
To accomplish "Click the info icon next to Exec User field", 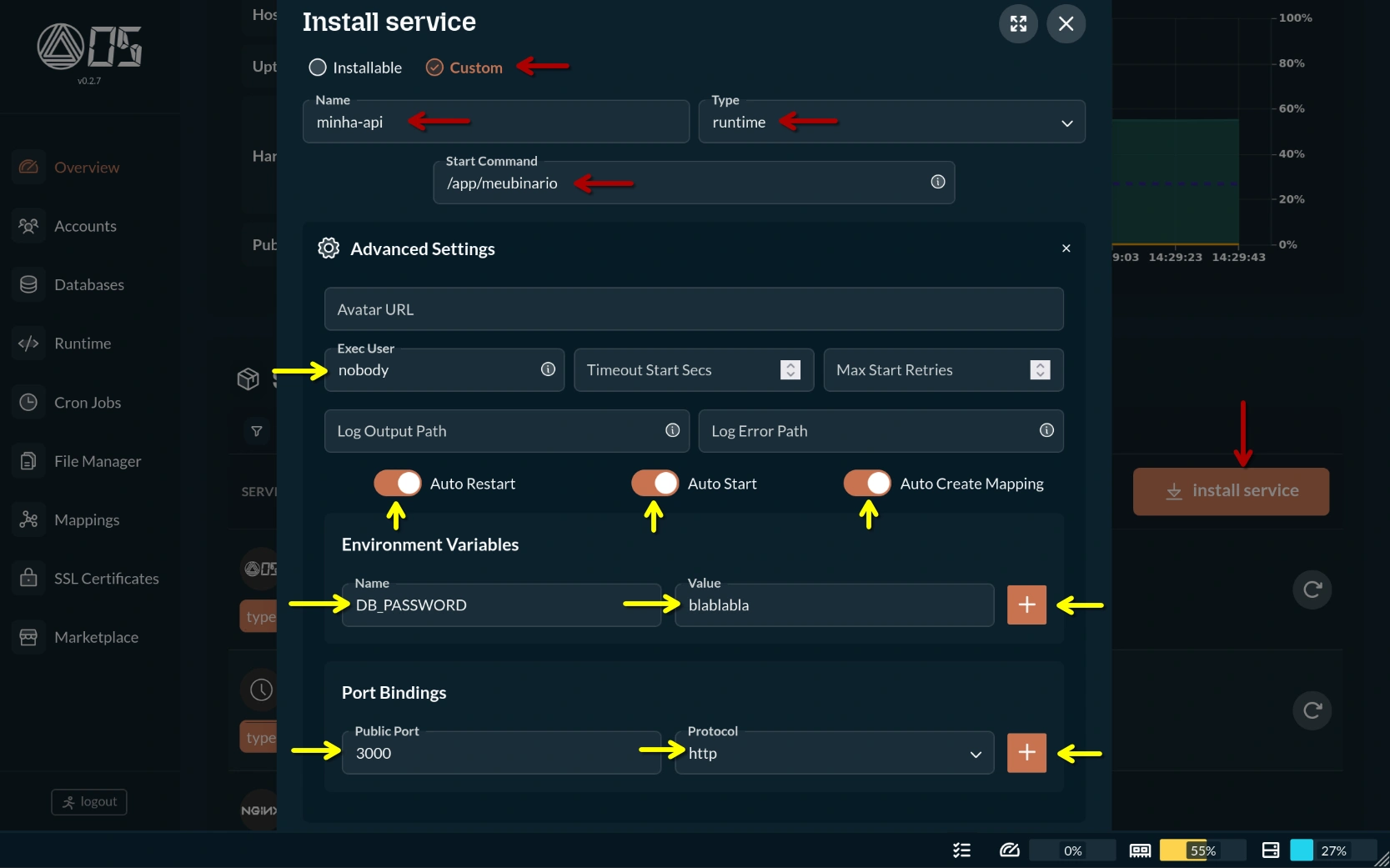I will tap(548, 369).
